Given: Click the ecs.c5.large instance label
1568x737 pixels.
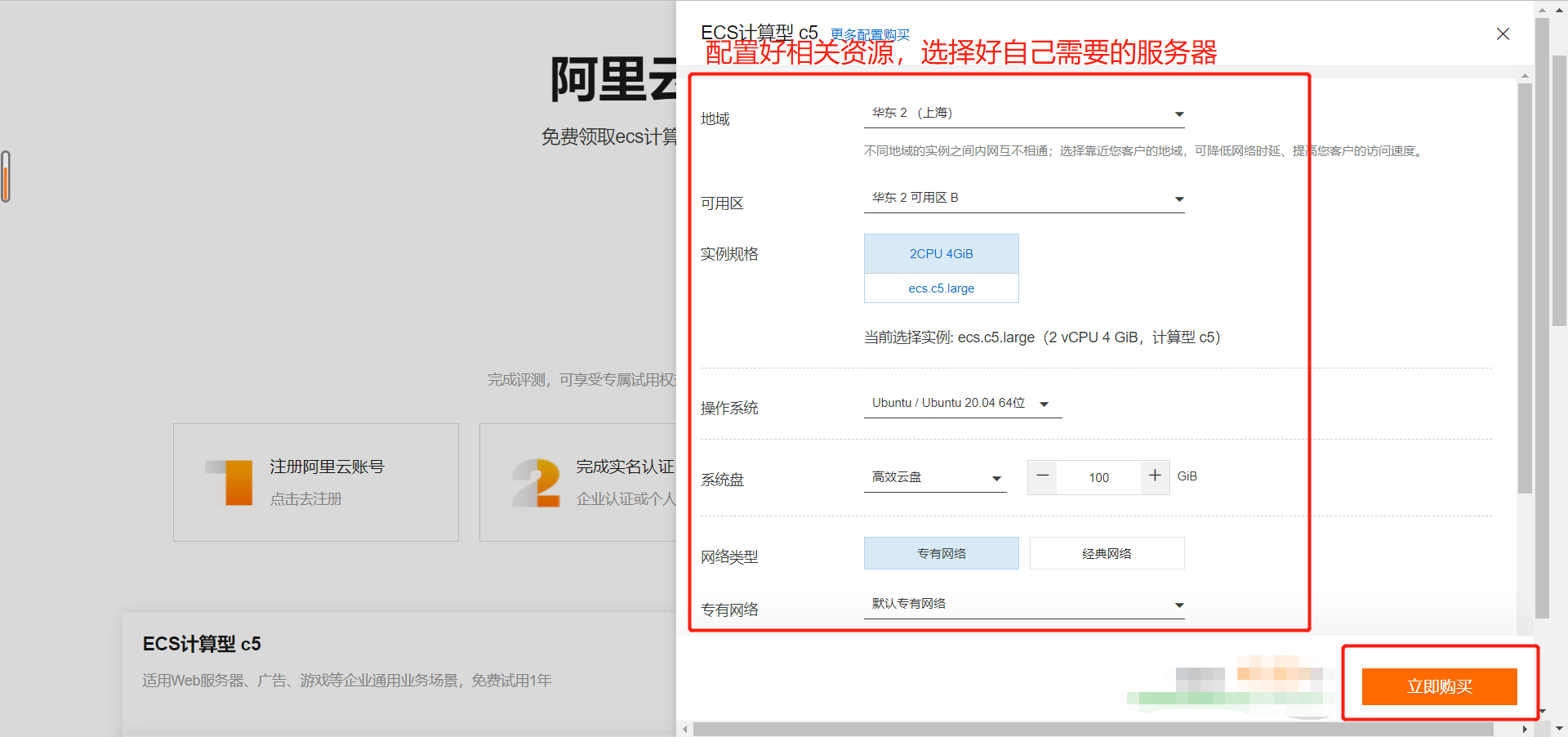Looking at the screenshot, I should [x=941, y=288].
